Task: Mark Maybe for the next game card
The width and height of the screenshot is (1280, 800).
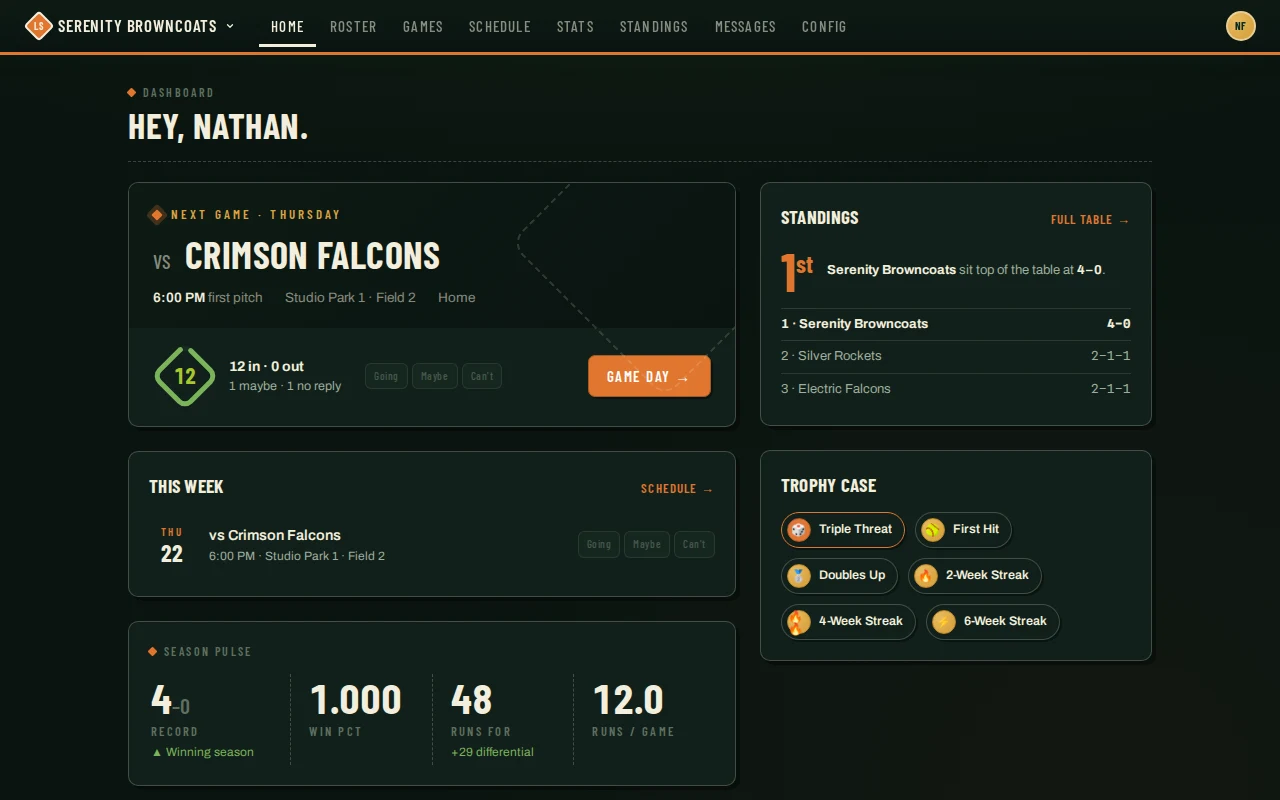Action: point(434,376)
